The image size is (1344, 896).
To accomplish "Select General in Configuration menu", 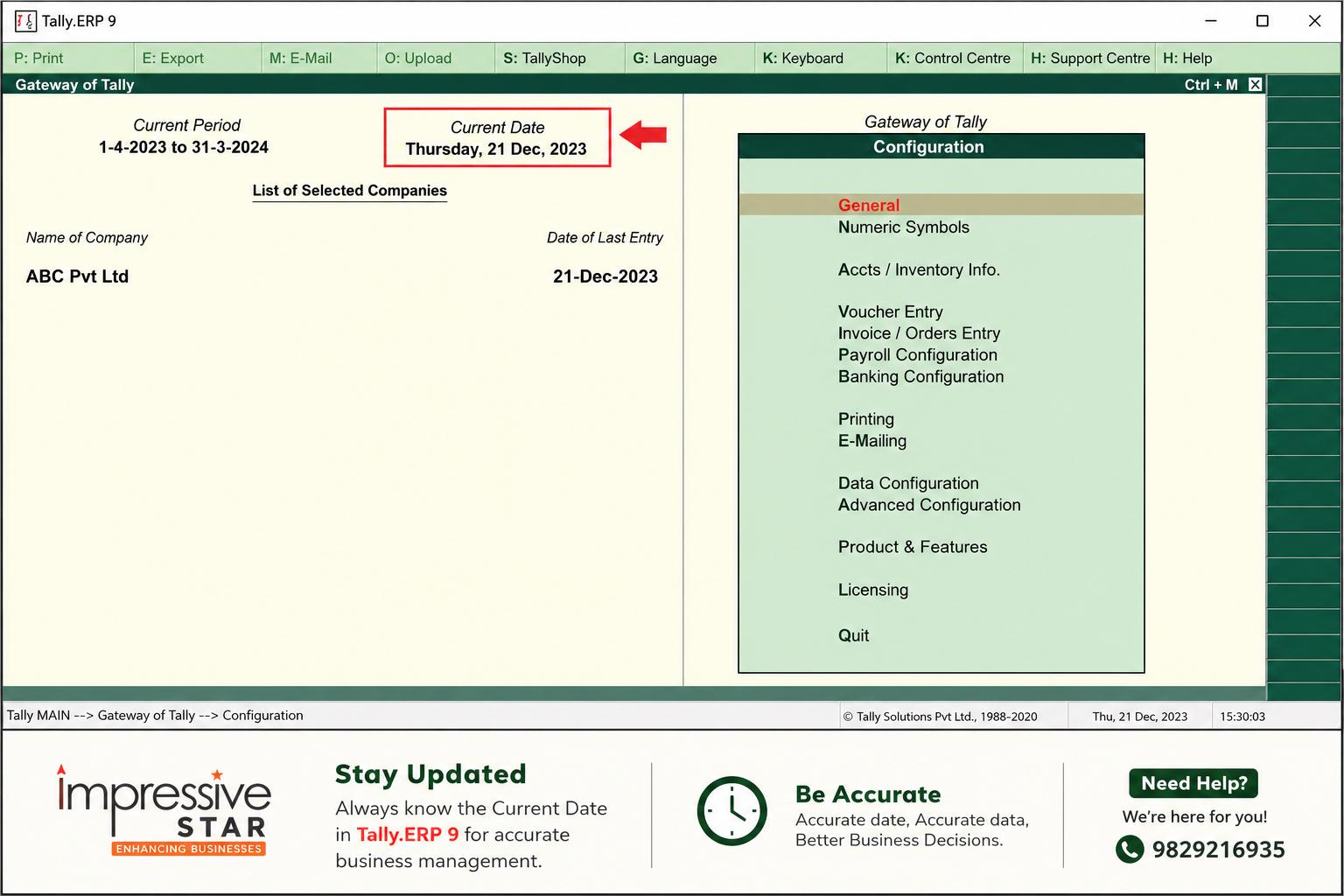I will 941,205.
